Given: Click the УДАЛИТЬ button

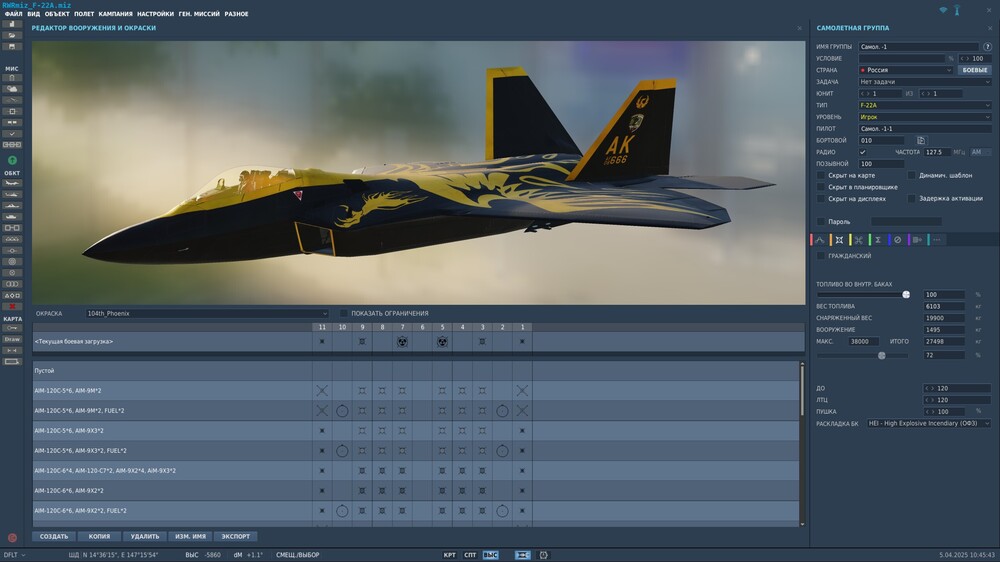Looking at the screenshot, I should pyautogui.click(x=145, y=536).
